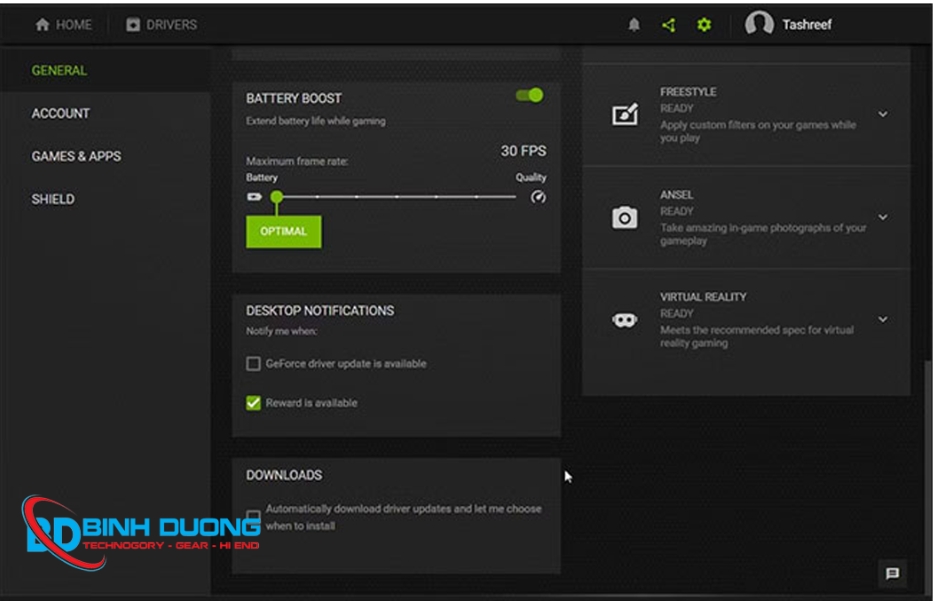Click the Virtual Reality headset icon

[625, 320]
